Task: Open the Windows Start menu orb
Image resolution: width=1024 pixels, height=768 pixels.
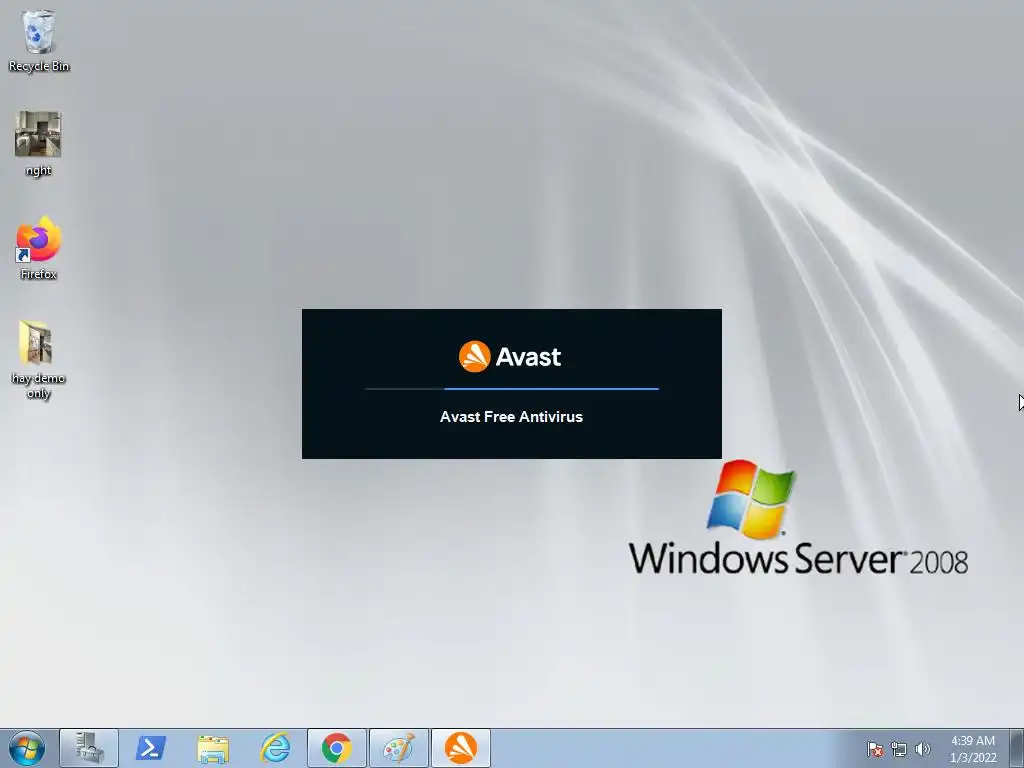Action: click(x=27, y=748)
